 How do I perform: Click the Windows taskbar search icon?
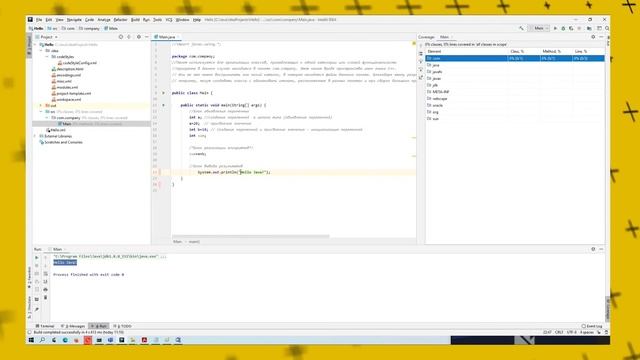(x=42, y=340)
